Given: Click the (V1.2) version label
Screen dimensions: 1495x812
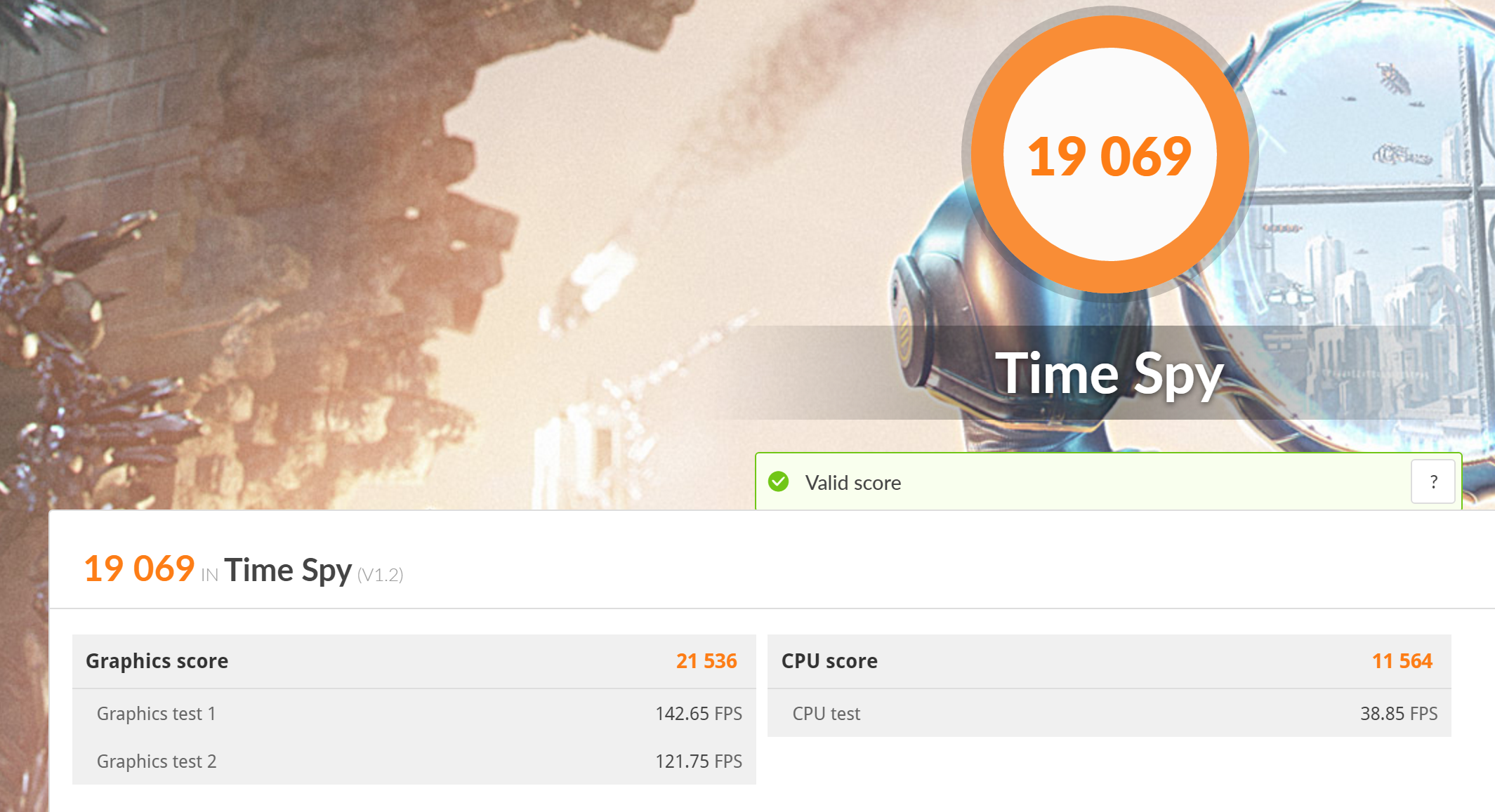Looking at the screenshot, I should point(380,575).
